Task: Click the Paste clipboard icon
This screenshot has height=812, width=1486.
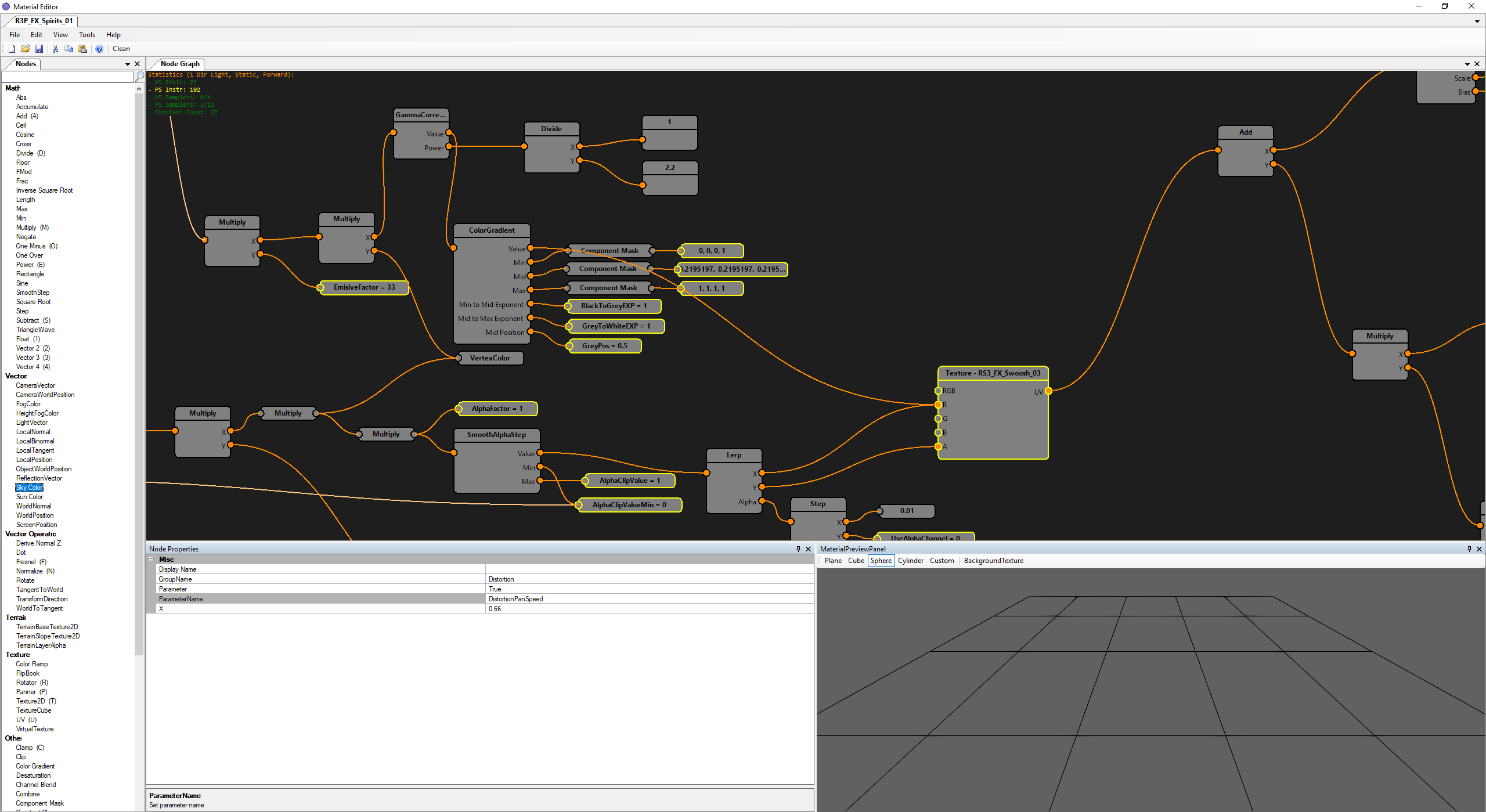Action: [x=82, y=49]
